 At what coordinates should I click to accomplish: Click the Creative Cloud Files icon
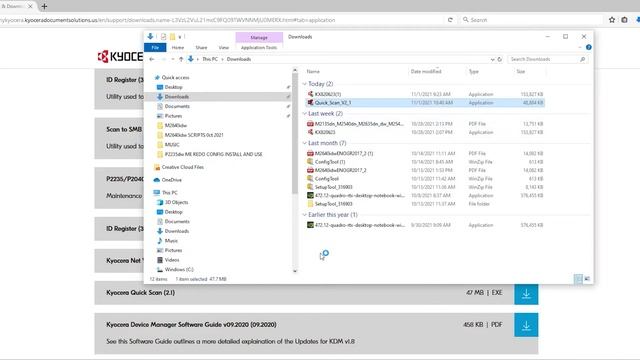(157, 167)
